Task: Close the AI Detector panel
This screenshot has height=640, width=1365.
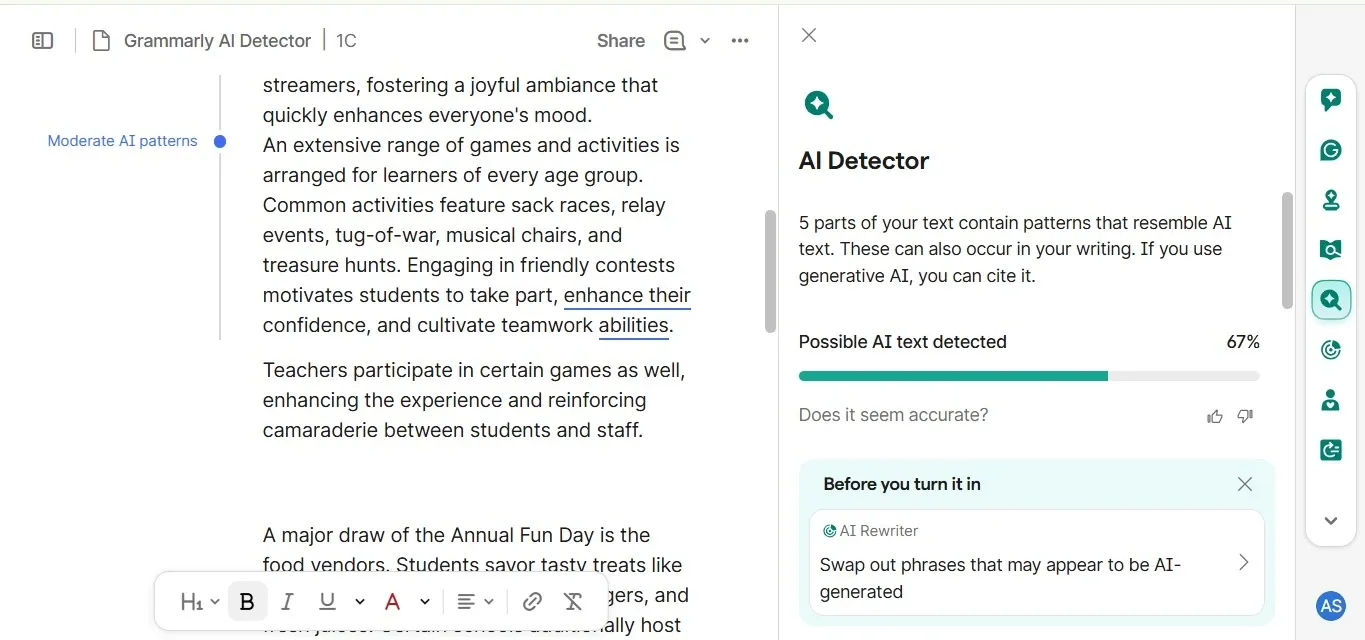Action: click(x=809, y=35)
